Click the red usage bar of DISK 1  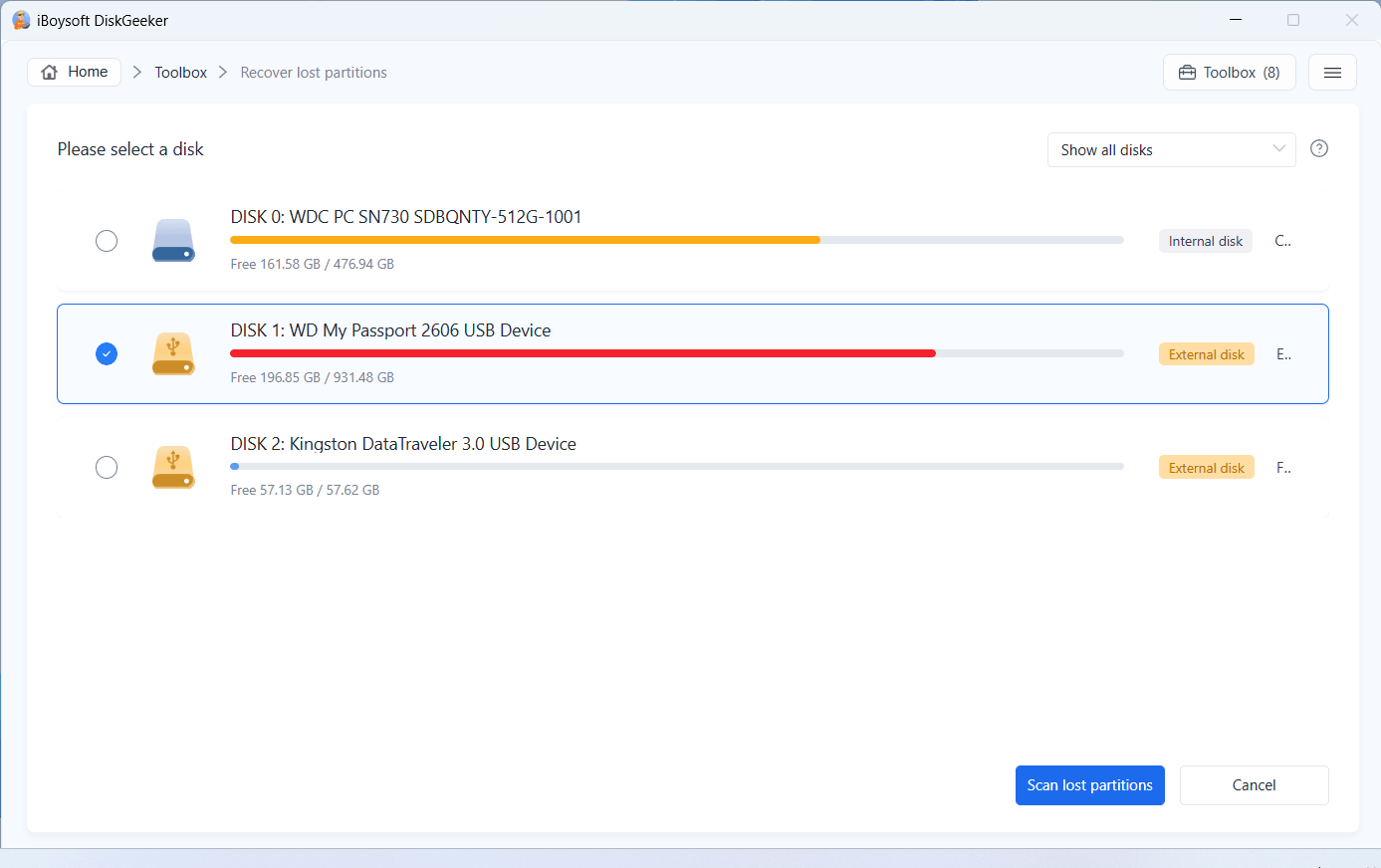click(582, 353)
